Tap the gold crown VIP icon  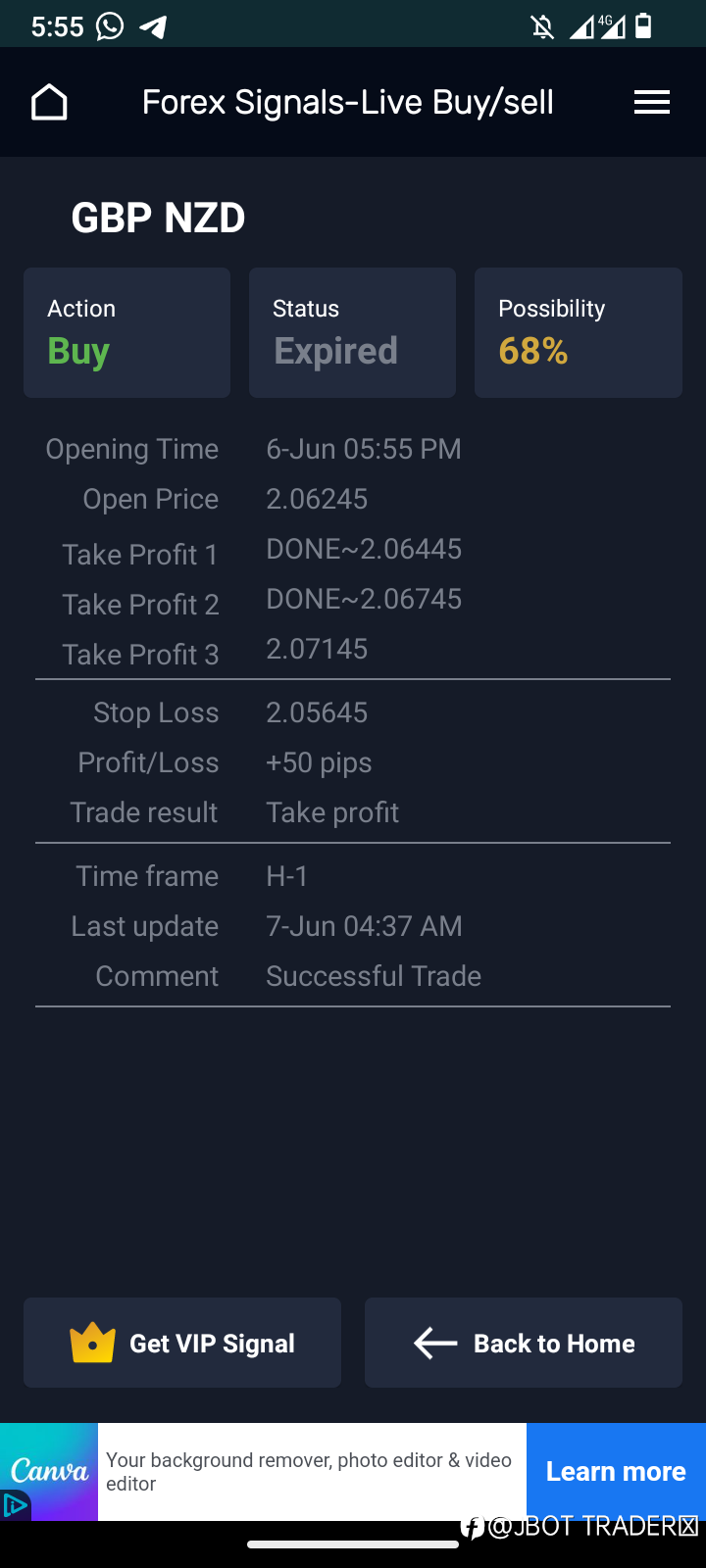pos(92,1343)
